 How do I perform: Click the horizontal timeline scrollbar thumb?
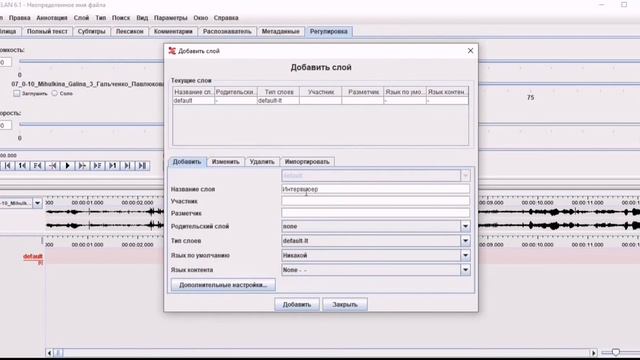[x=58, y=353]
